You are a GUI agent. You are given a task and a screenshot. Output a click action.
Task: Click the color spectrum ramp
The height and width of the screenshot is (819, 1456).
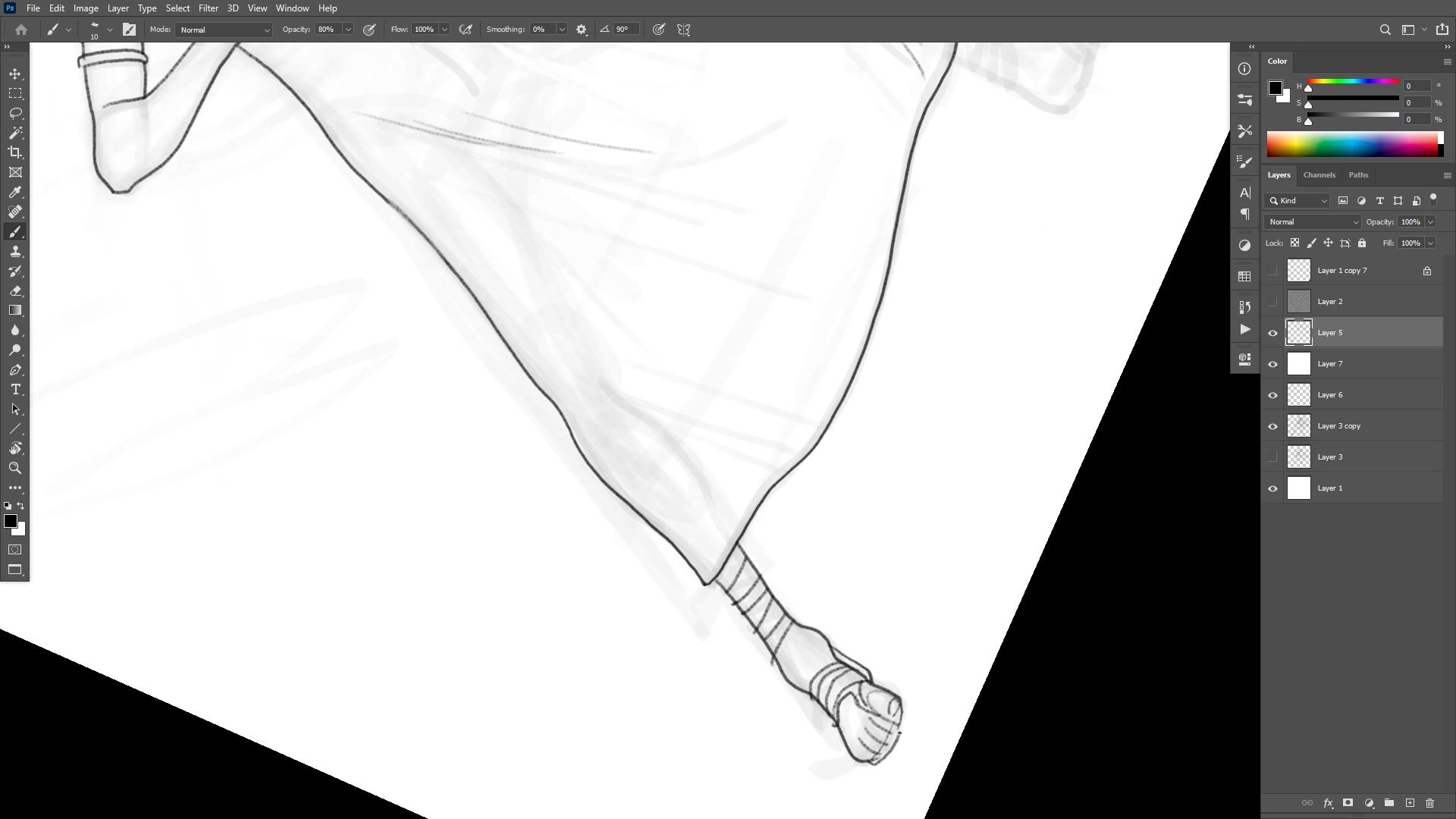(1352, 144)
